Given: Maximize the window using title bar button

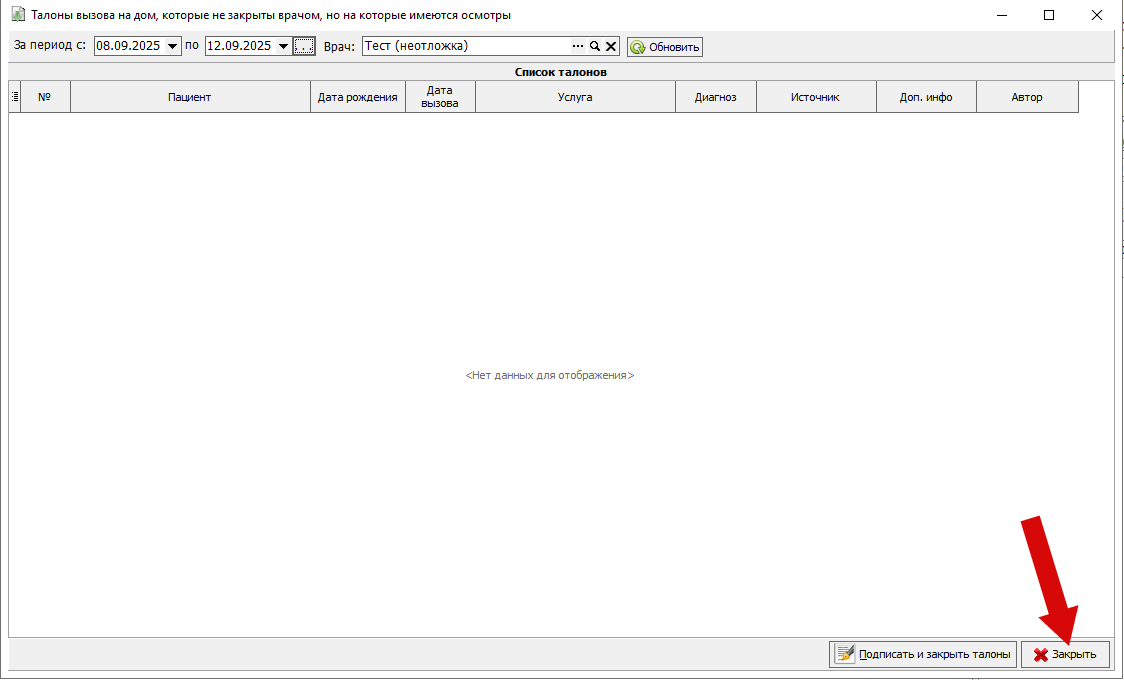Looking at the screenshot, I should tap(1049, 15).
